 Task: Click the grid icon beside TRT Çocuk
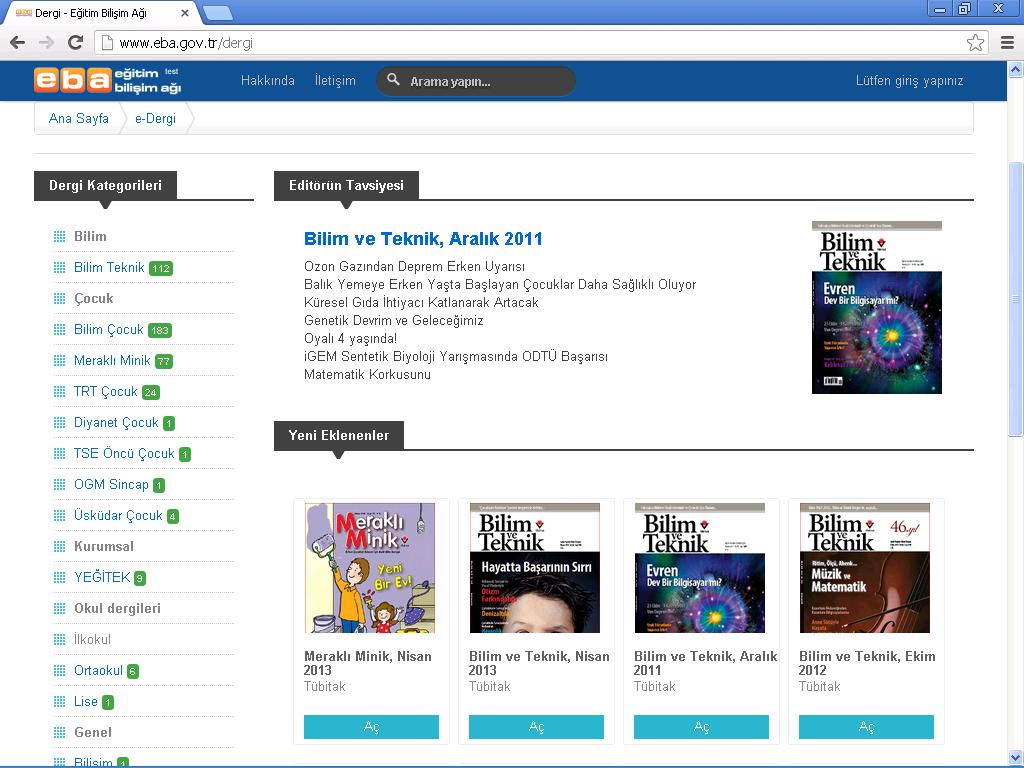(x=59, y=391)
